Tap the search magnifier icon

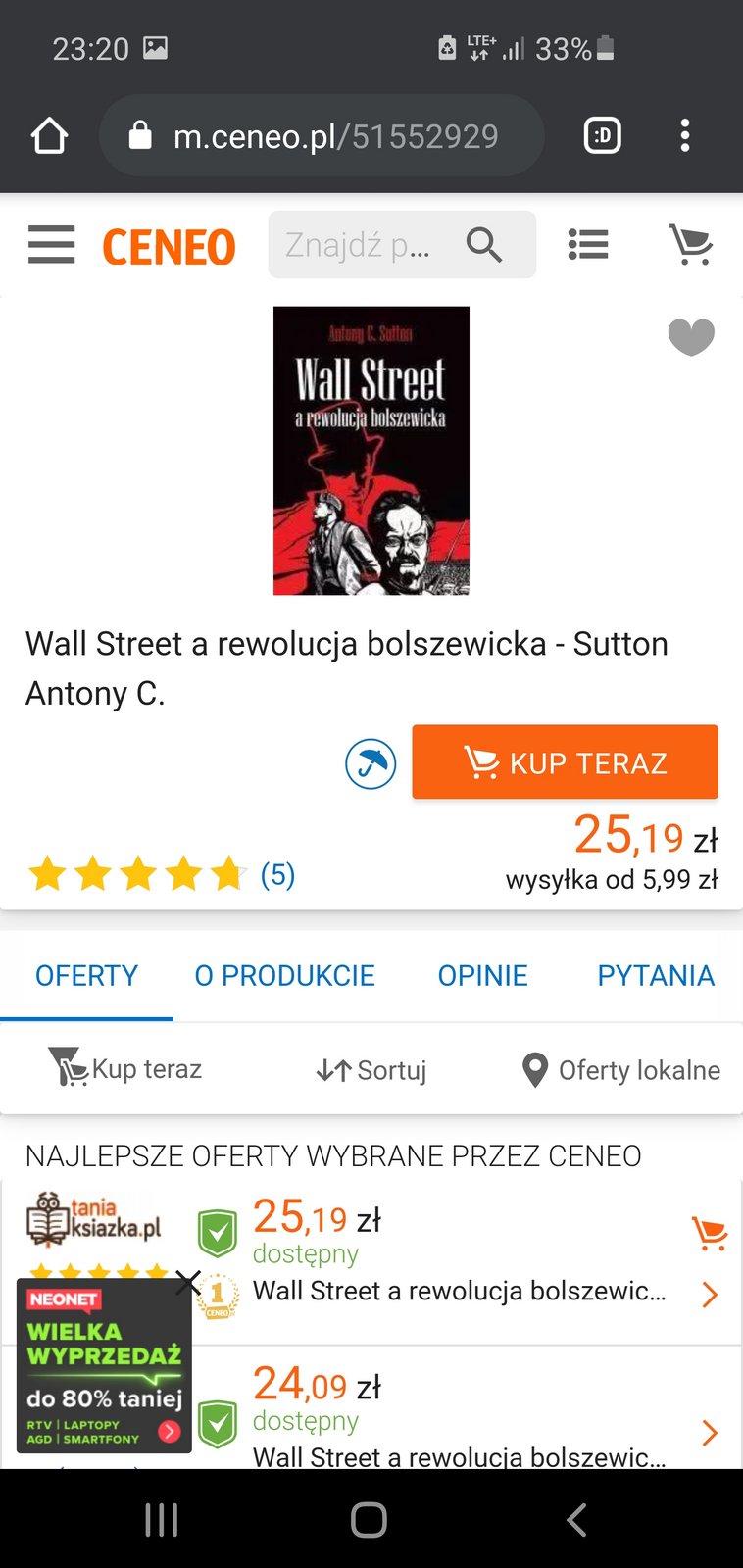pos(484,245)
